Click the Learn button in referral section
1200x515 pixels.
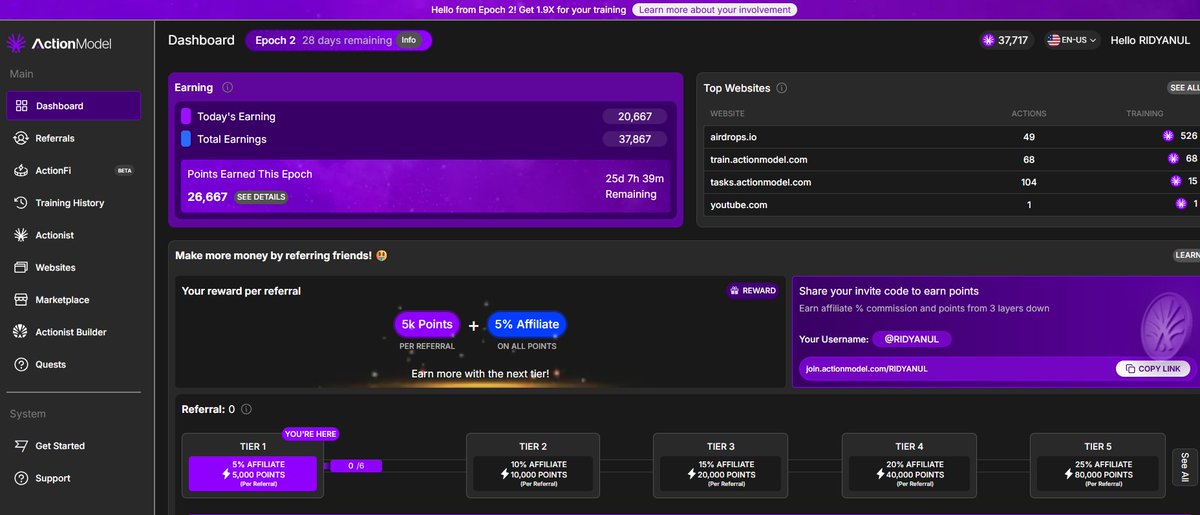point(1187,255)
